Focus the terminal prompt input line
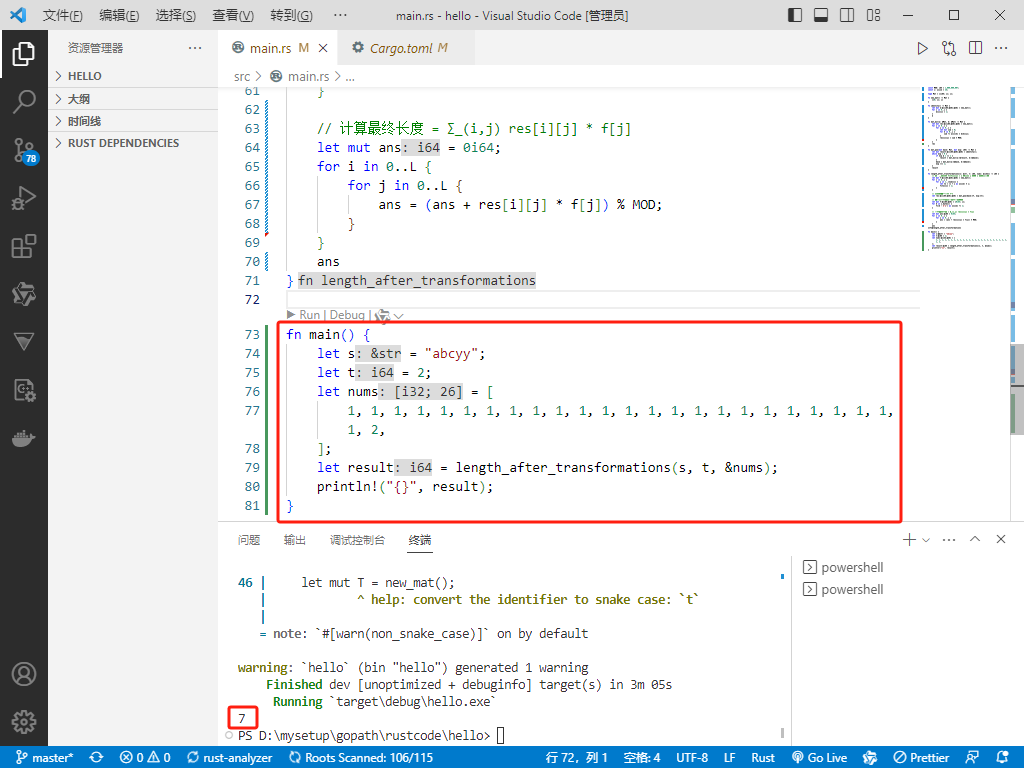 point(500,735)
